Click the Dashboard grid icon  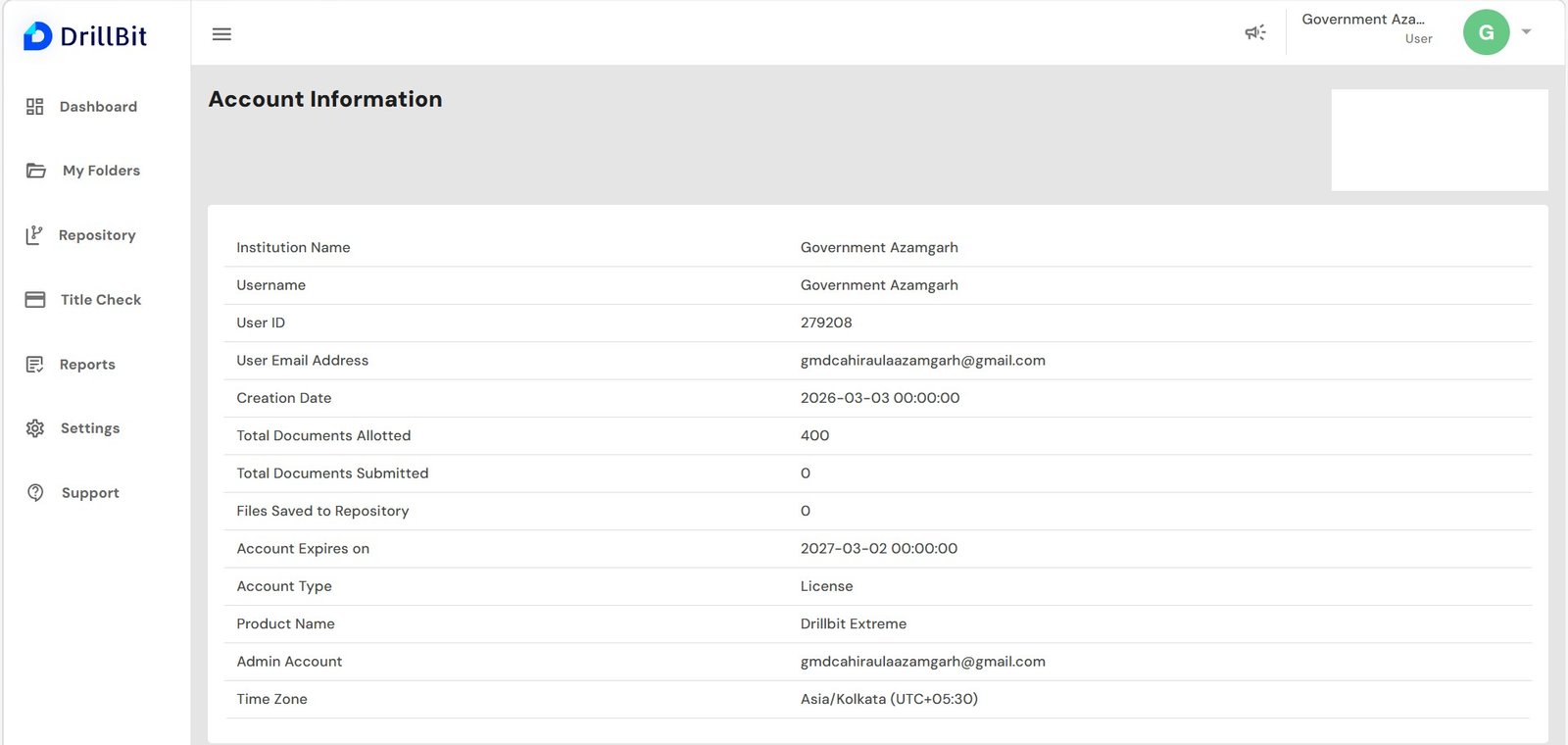coord(35,107)
